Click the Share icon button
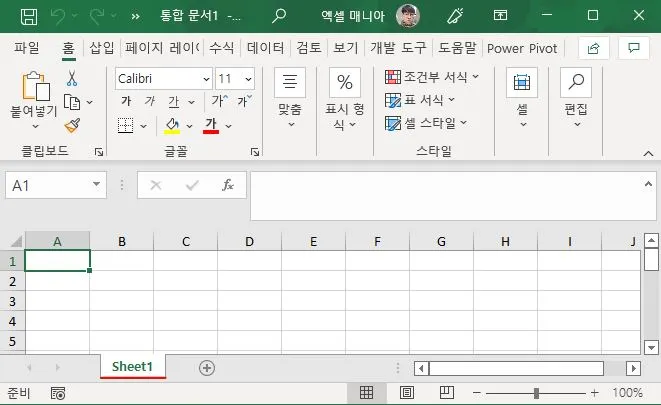The height and width of the screenshot is (405, 661). click(x=594, y=48)
